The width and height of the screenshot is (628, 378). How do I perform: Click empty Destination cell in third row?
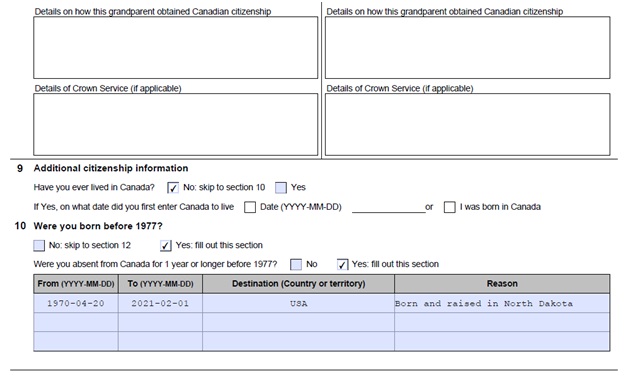click(x=298, y=341)
